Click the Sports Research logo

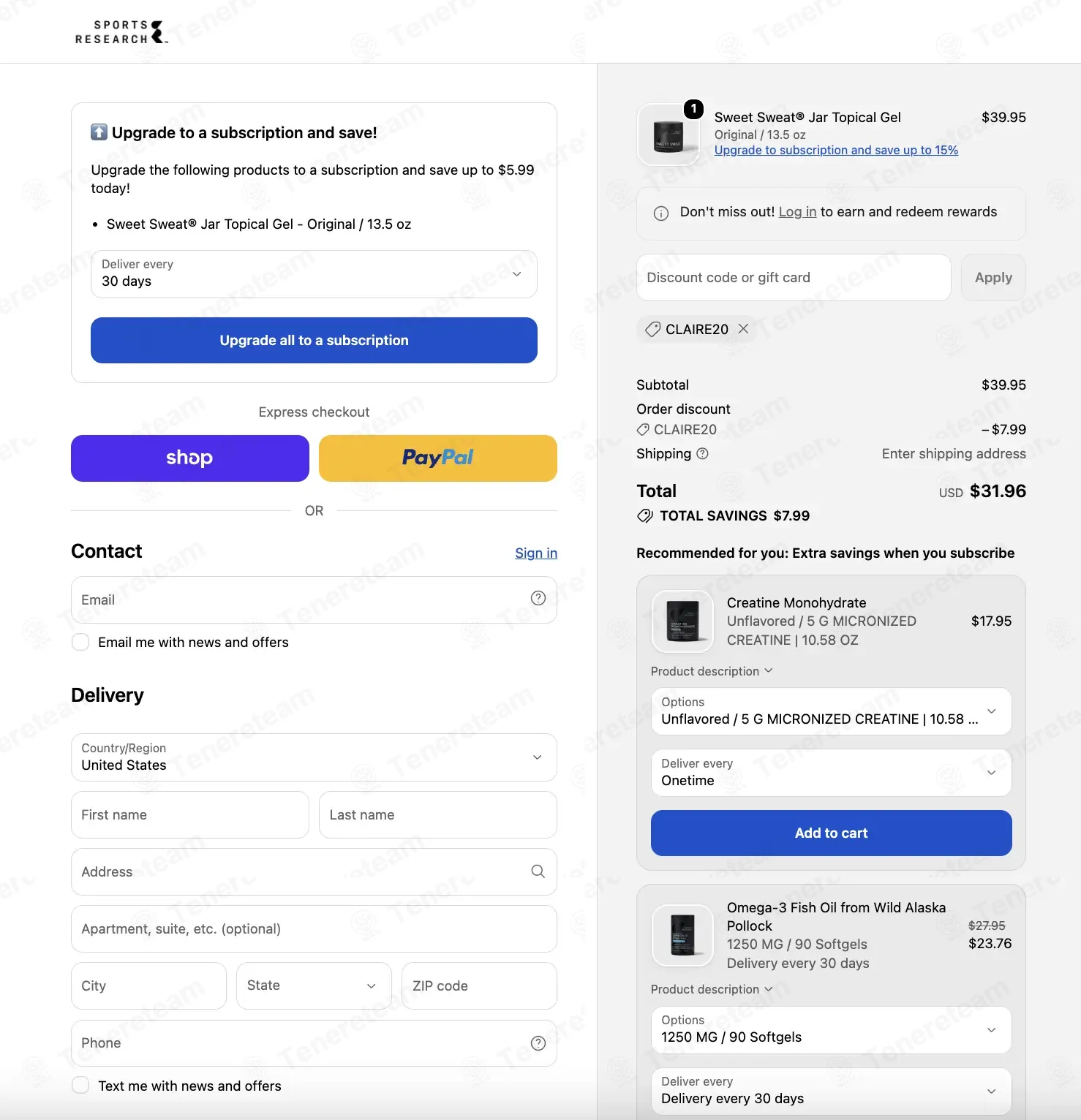[121, 32]
